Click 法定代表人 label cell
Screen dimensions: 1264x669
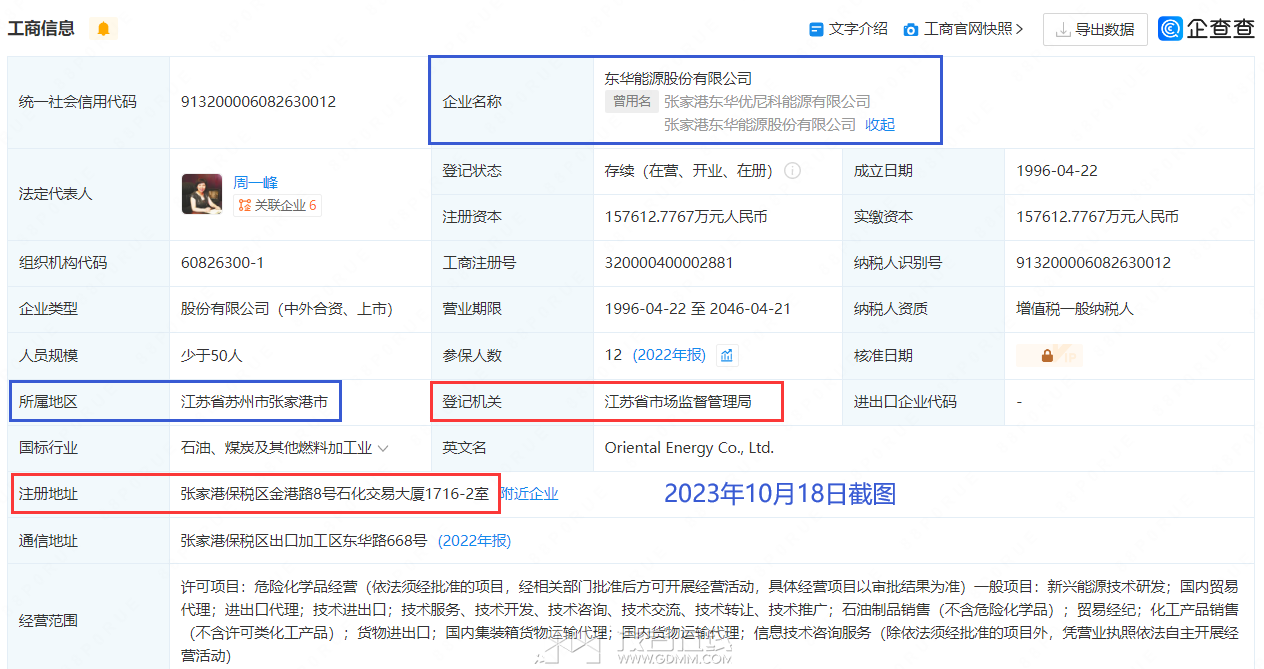coord(89,194)
